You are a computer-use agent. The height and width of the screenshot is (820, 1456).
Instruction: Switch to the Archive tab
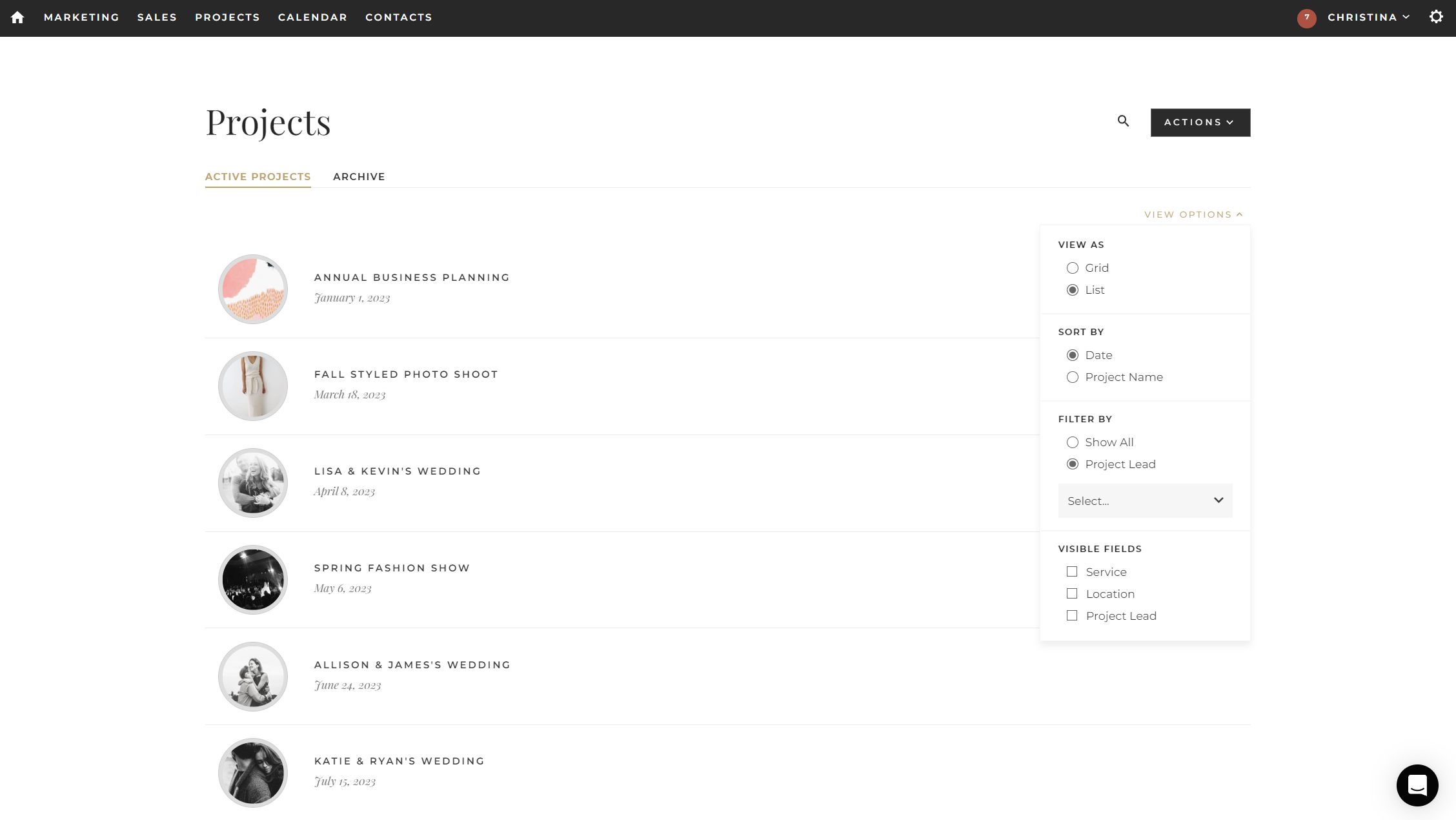[359, 176]
